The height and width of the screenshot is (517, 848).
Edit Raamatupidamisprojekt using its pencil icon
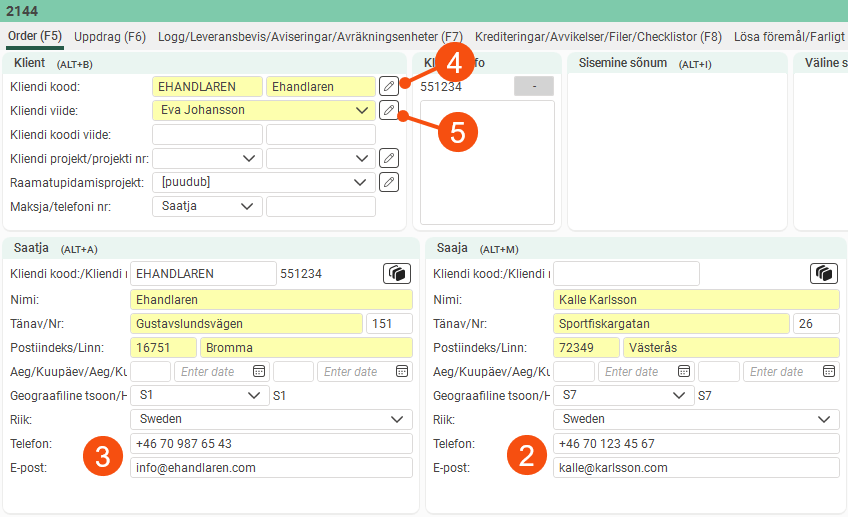[x=389, y=182]
